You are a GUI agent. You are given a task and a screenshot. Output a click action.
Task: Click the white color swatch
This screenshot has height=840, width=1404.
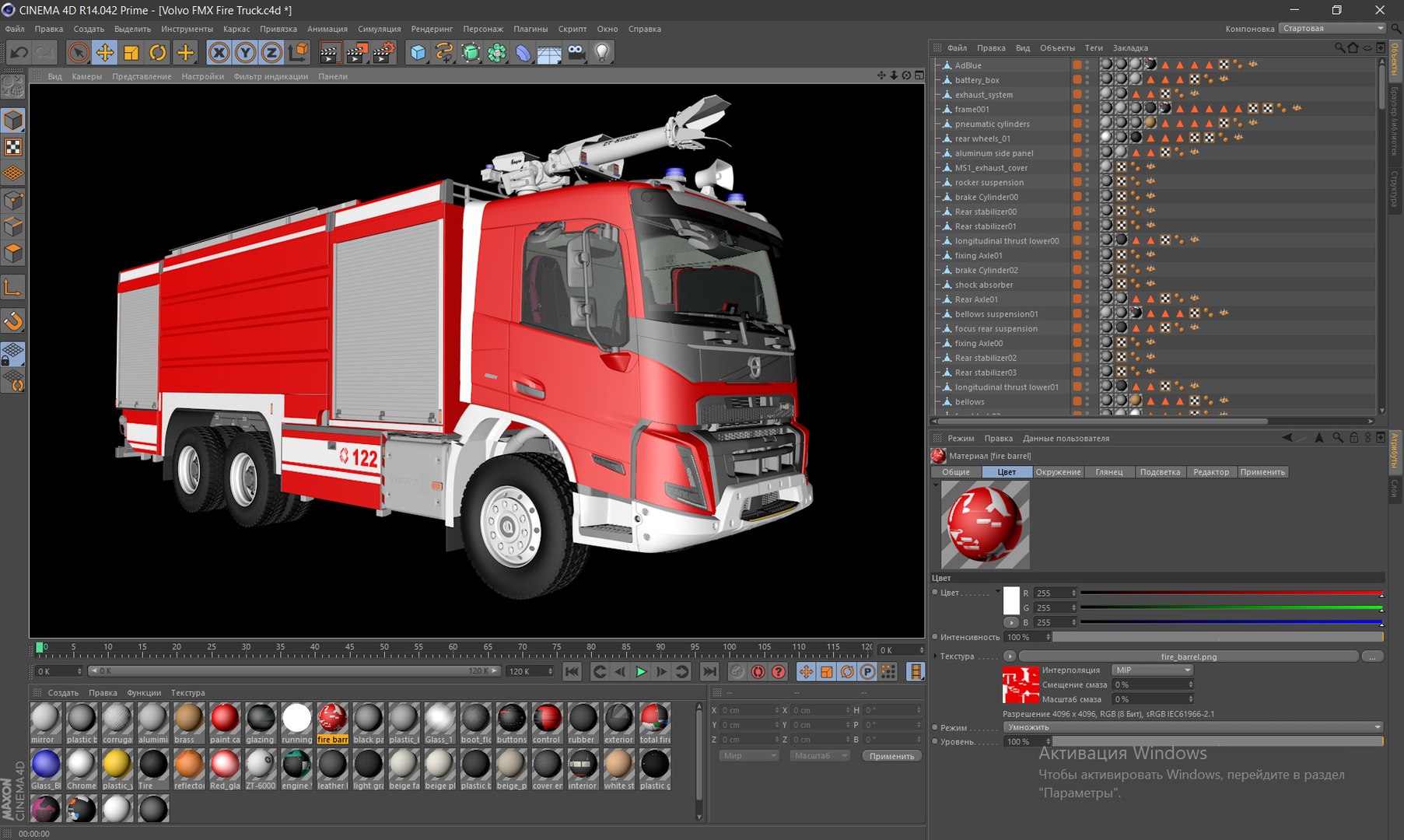(1011, 600)
